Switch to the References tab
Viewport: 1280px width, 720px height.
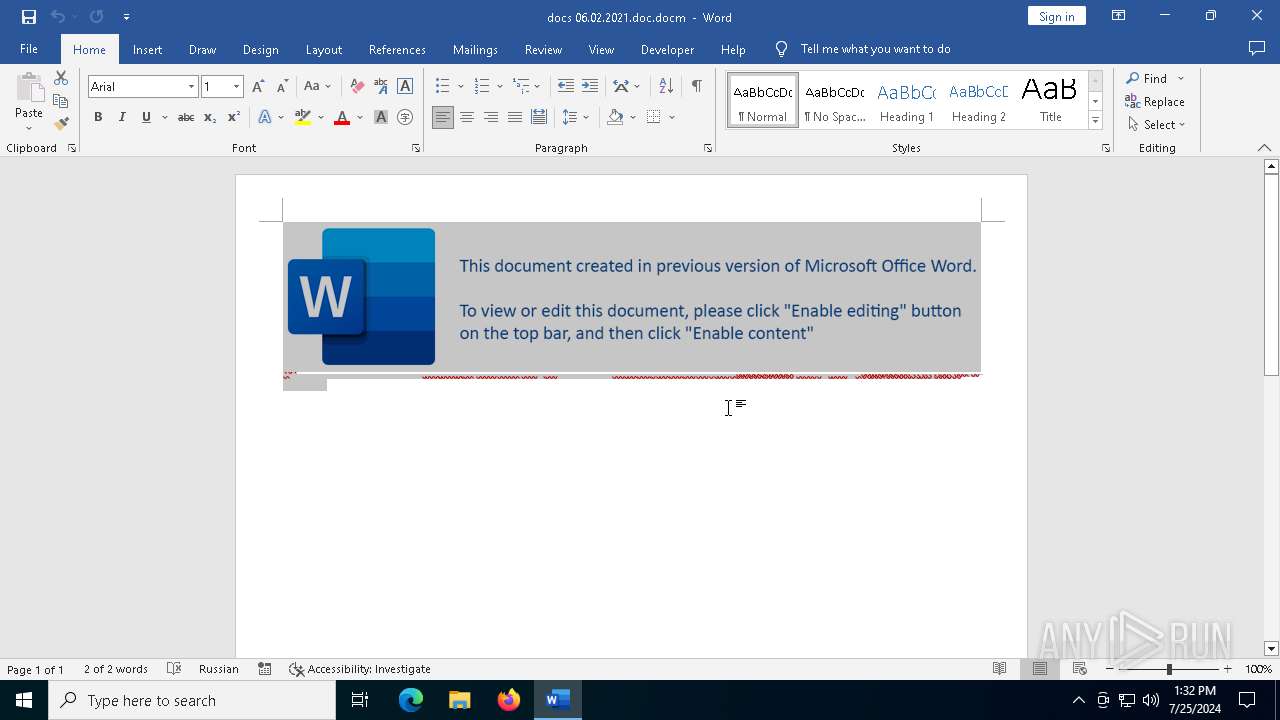point(397,49)
